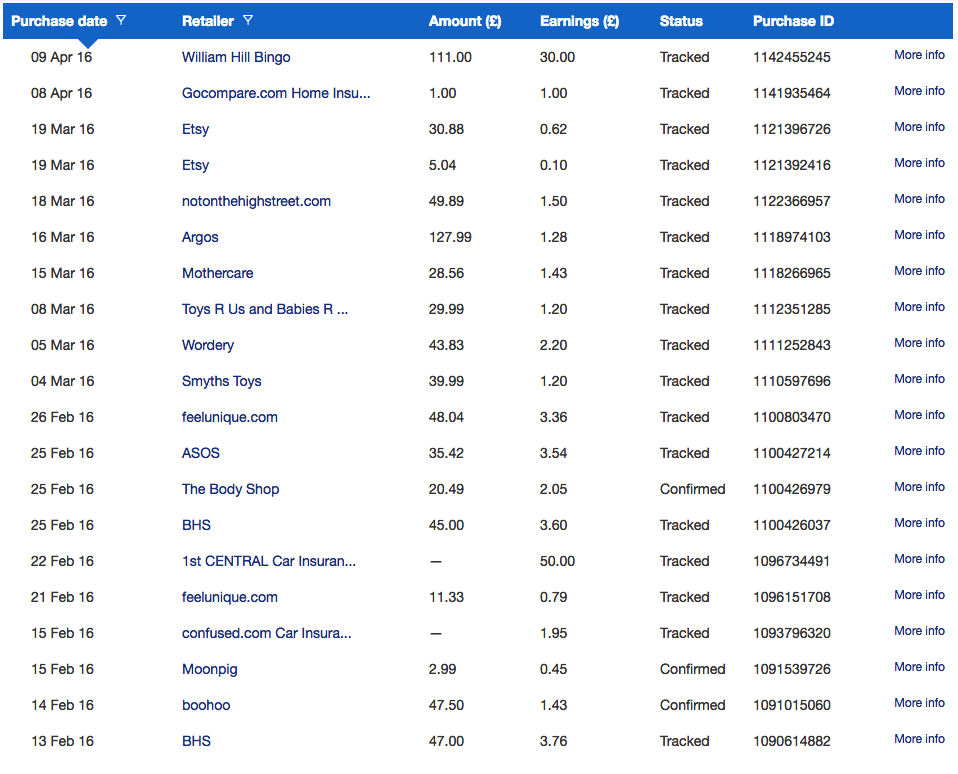This screenshot has height=774, width=958.
Task: Sort by the Purchase date column header
Action: pyautogui.click(x=59, y=21)
